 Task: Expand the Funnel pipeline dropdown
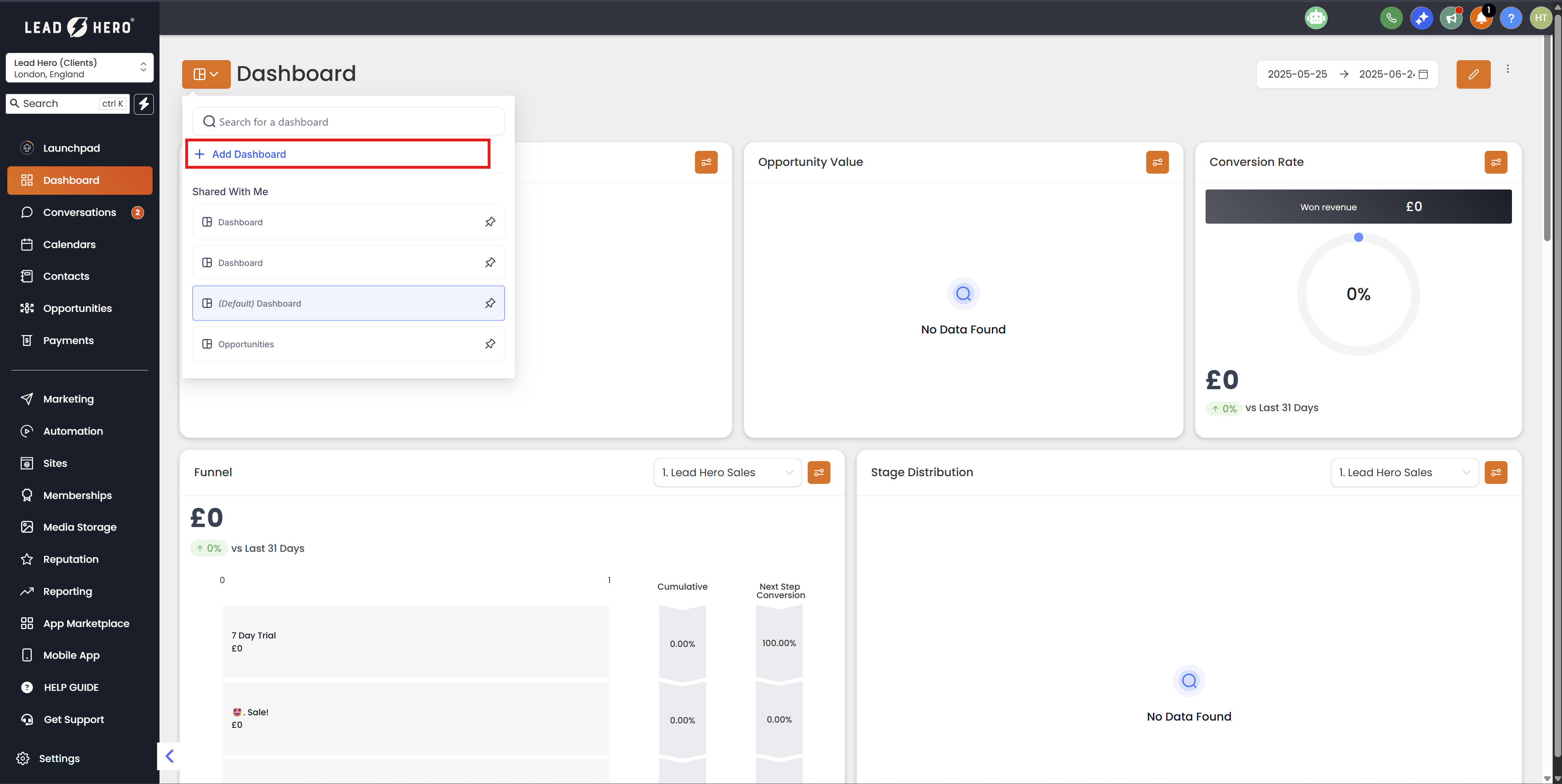pyautogui.click(x=727, y=473)
